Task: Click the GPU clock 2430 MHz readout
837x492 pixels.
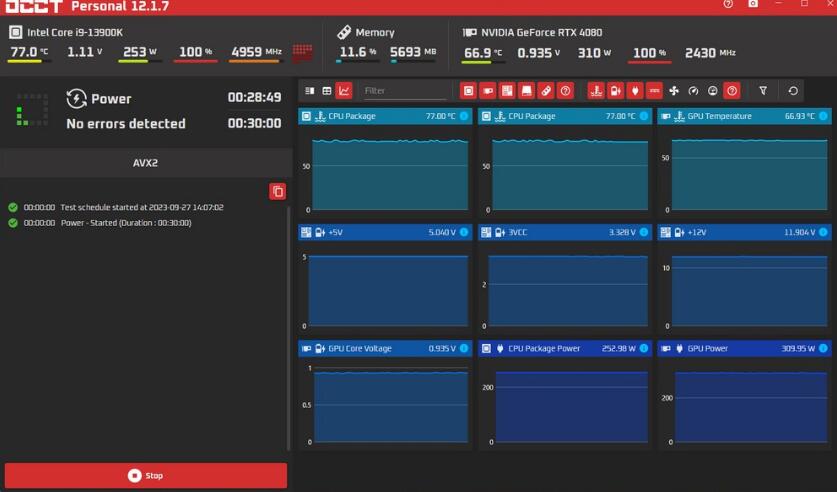Action: [x=710, y=53]
